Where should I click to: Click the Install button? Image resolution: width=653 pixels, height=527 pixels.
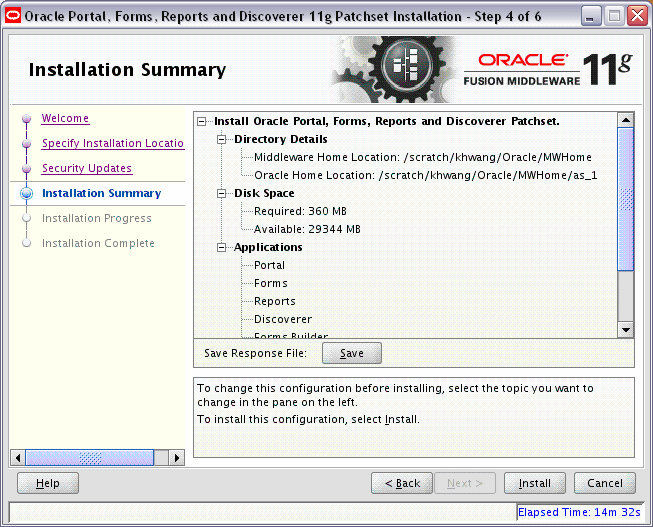(535, 483)
